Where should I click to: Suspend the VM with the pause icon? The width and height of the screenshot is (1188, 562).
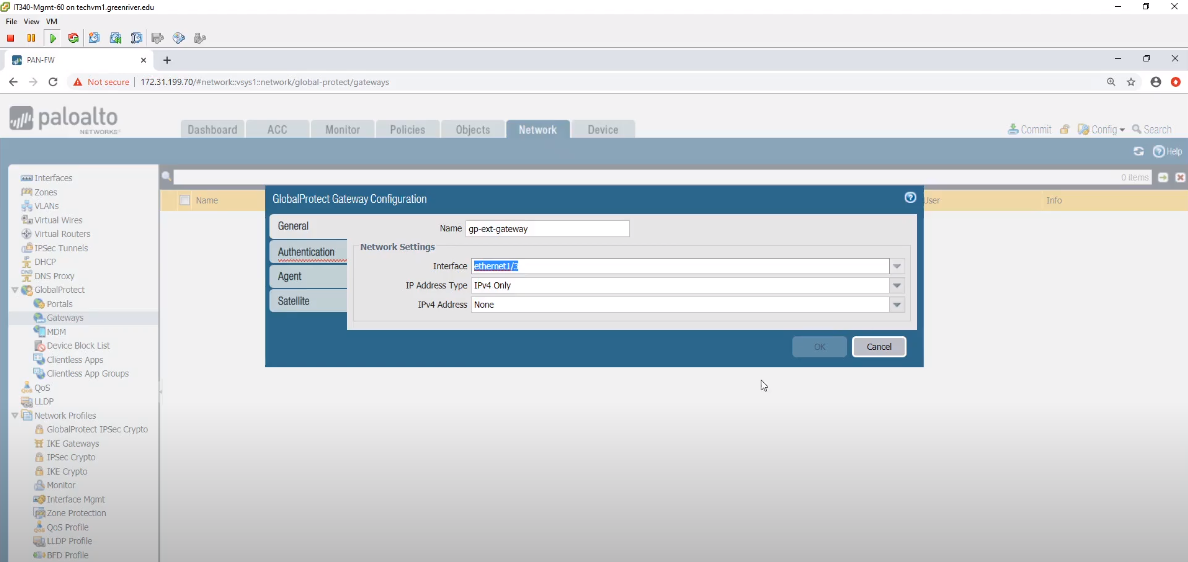click(31, 38)
